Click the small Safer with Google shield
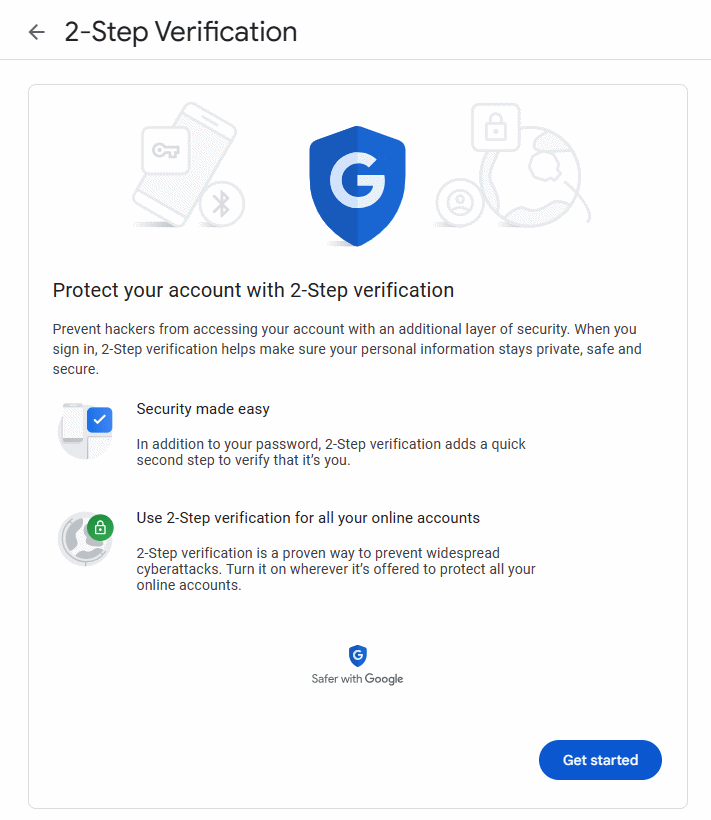Screen dimensions: 711x820 pos(357,656)
